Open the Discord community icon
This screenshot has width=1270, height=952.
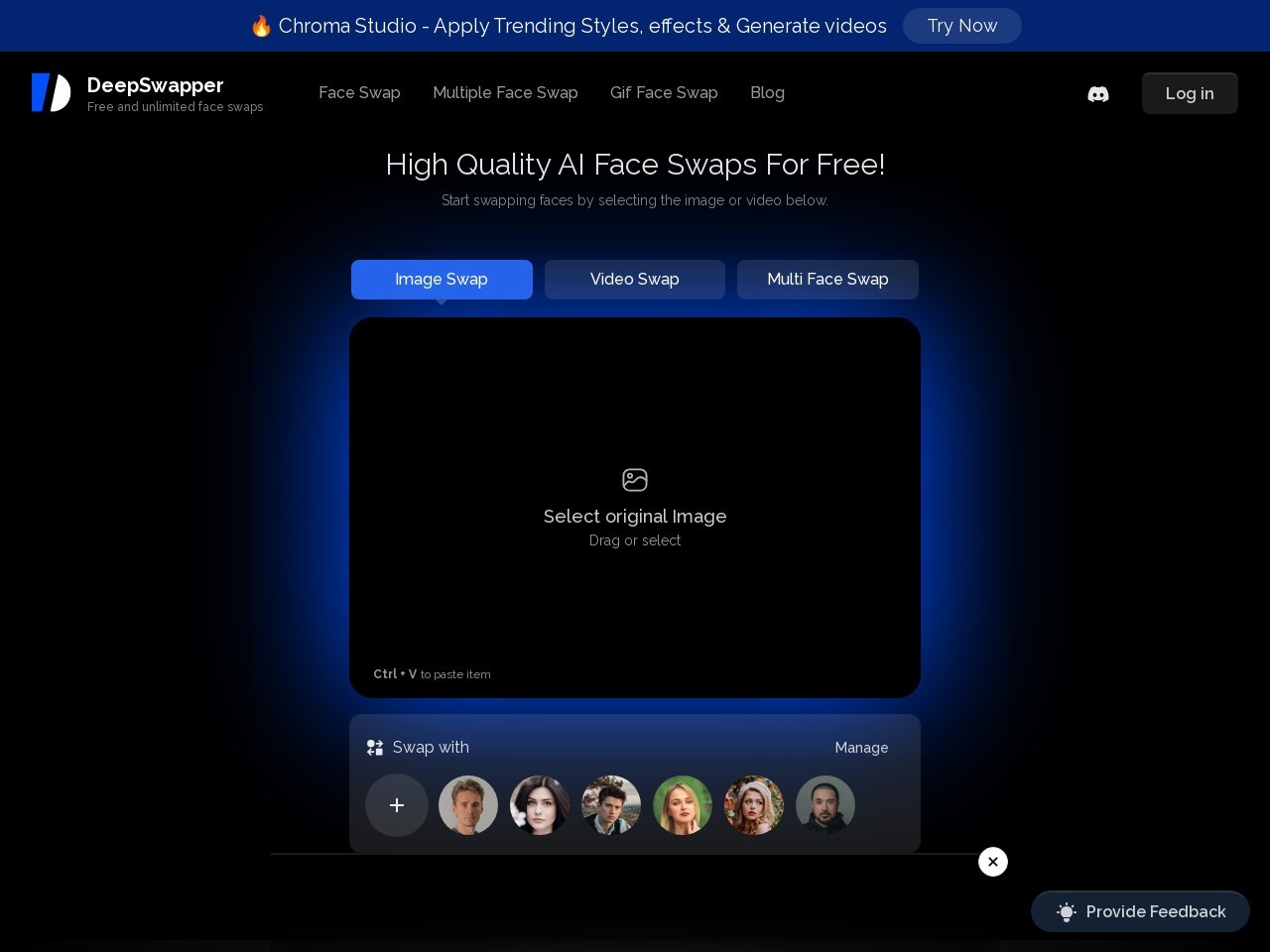coord(1097,94)
